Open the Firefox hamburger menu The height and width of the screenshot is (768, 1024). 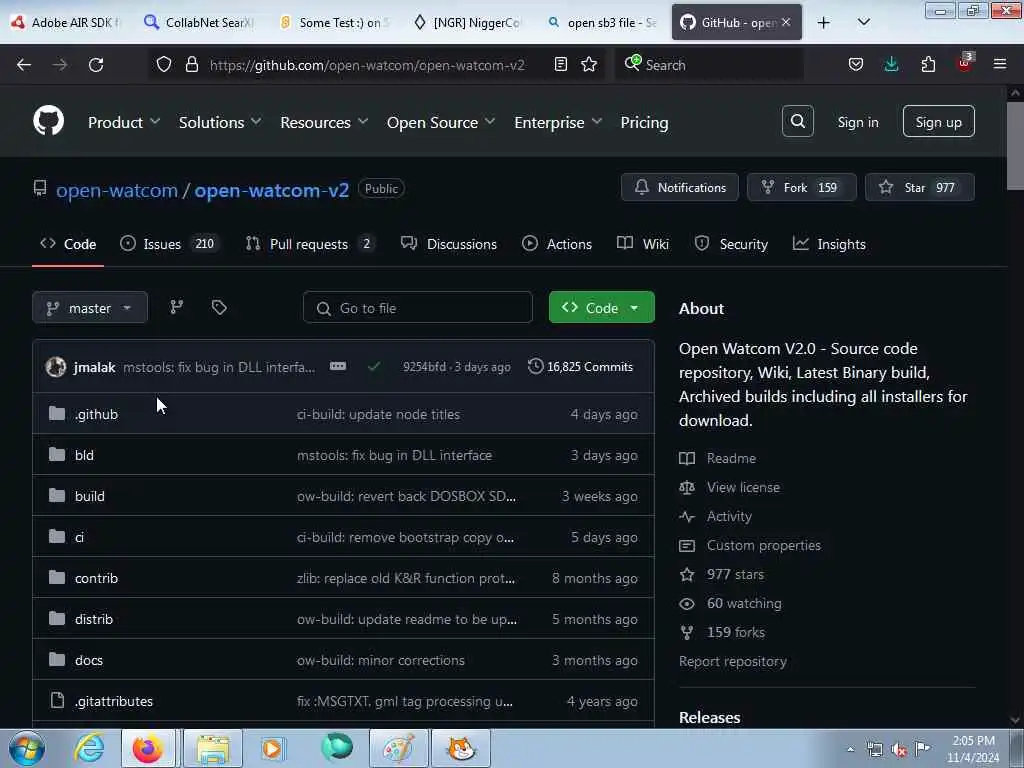[x=999, y=64]
